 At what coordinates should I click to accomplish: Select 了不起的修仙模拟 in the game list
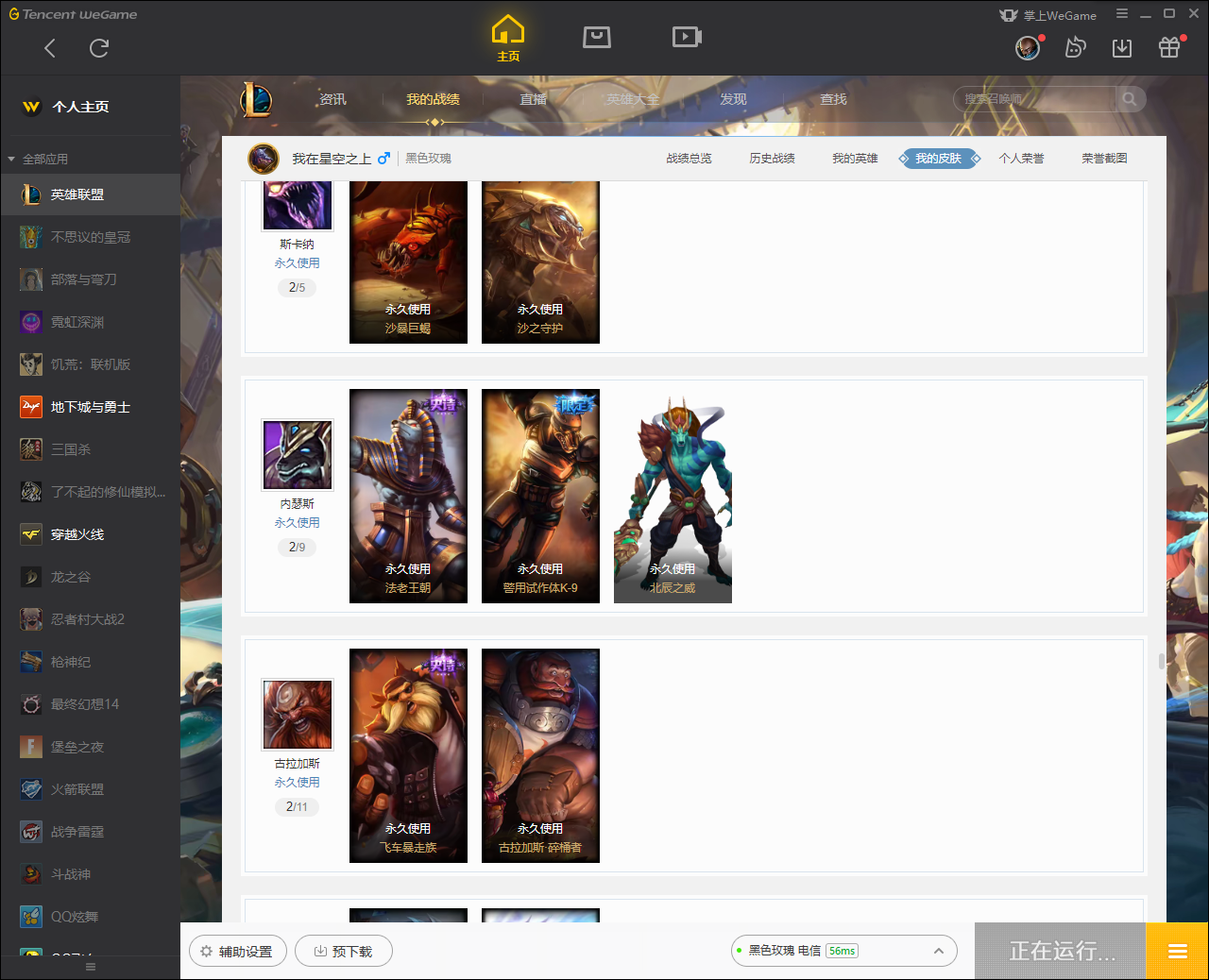[90, 492]
